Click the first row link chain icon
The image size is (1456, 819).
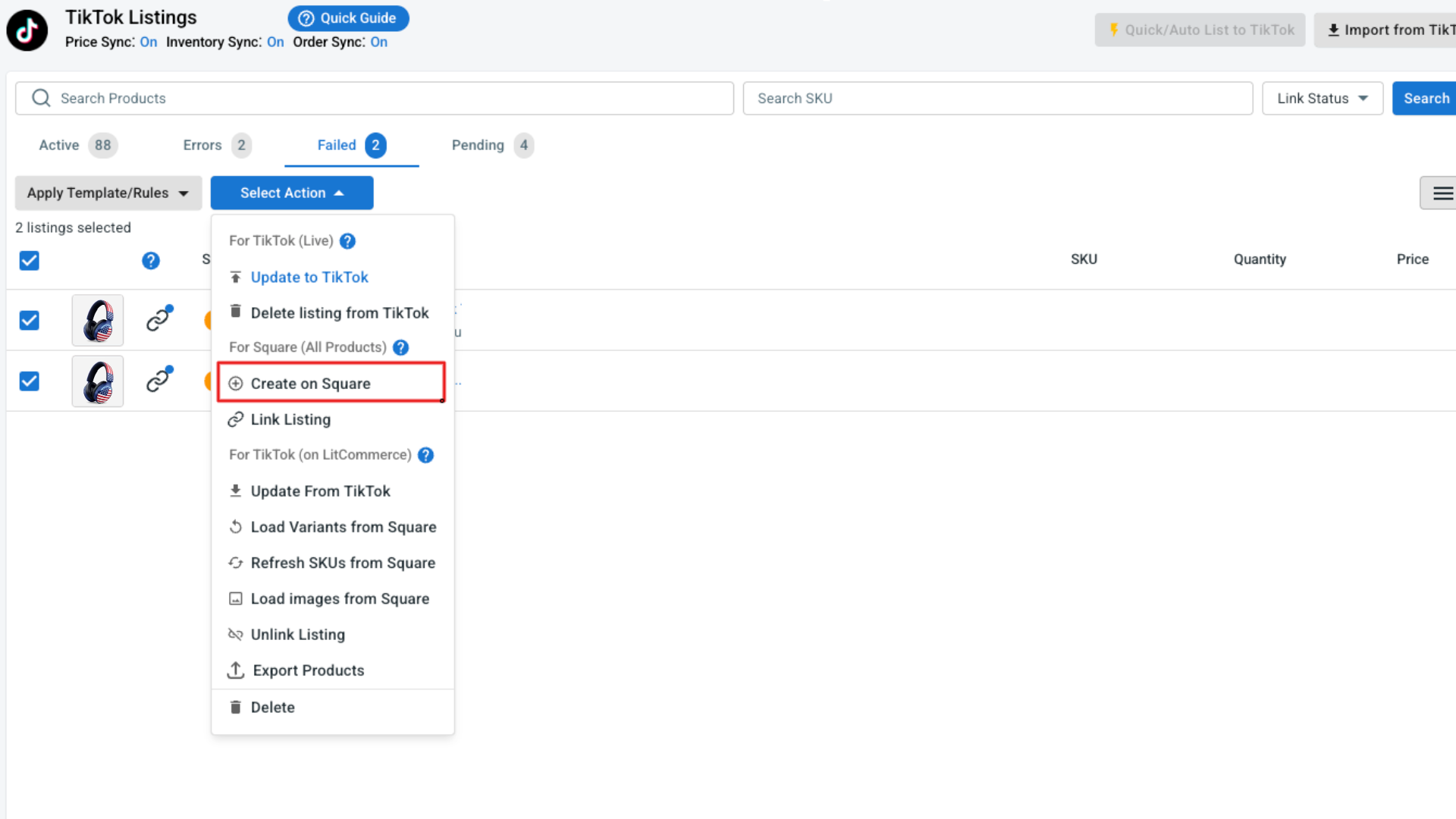(159, 318)
